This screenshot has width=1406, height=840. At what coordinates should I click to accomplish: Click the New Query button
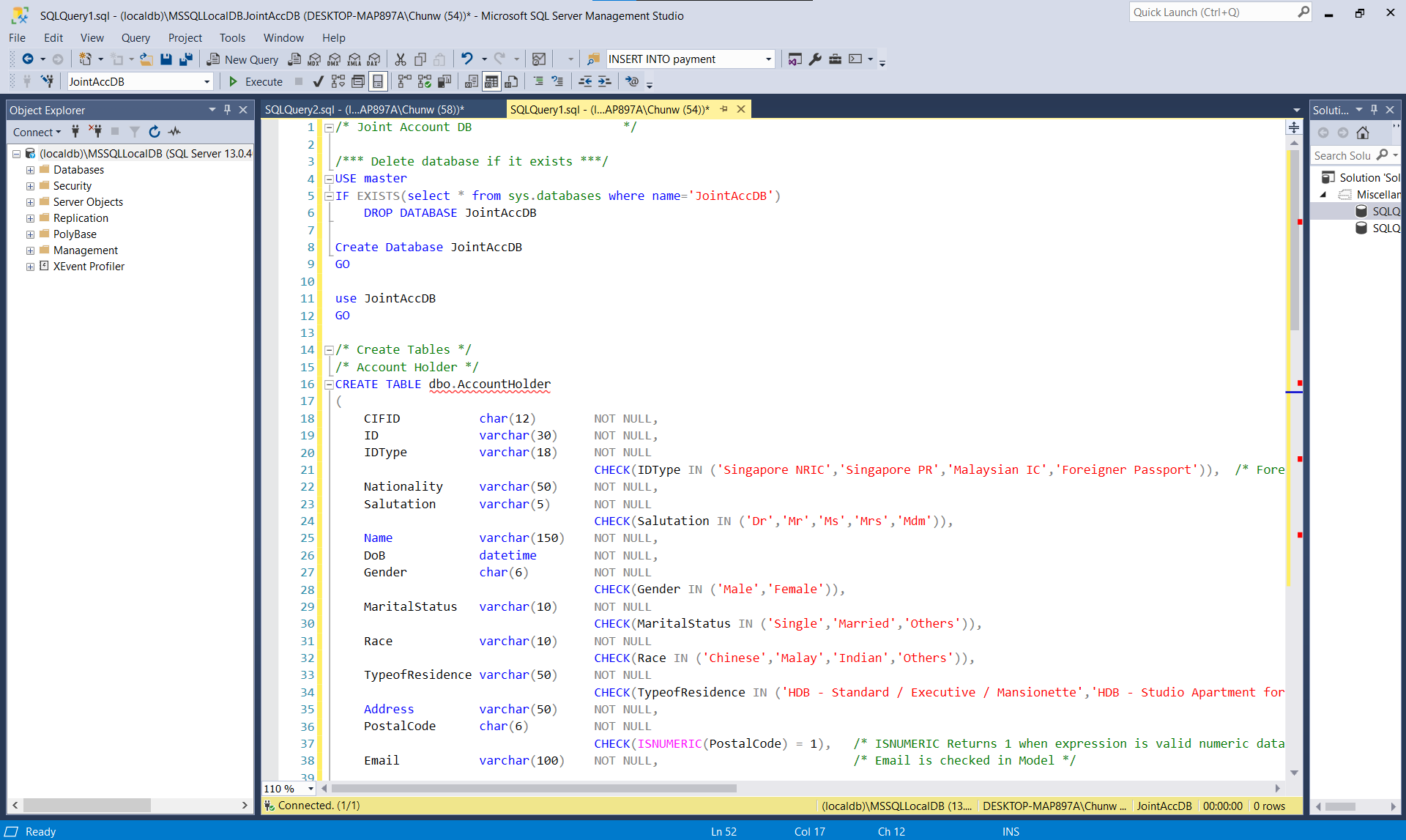[242, 59]
